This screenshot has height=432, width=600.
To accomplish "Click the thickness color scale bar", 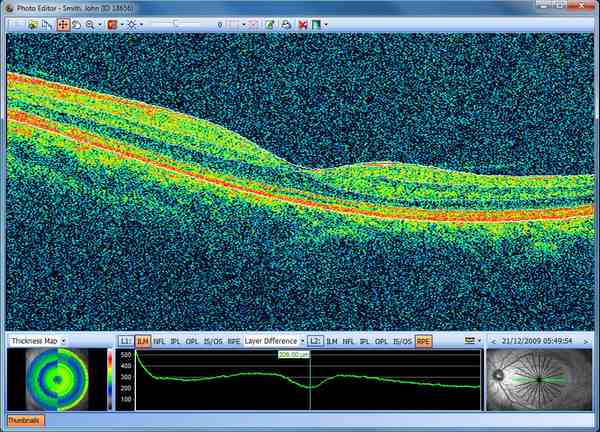I will [x=110, y=379].
